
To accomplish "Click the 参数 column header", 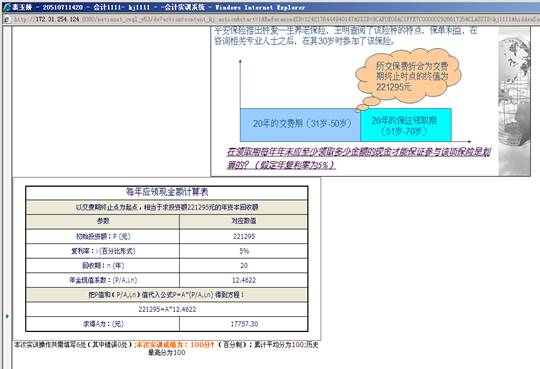I will [103, 221].
